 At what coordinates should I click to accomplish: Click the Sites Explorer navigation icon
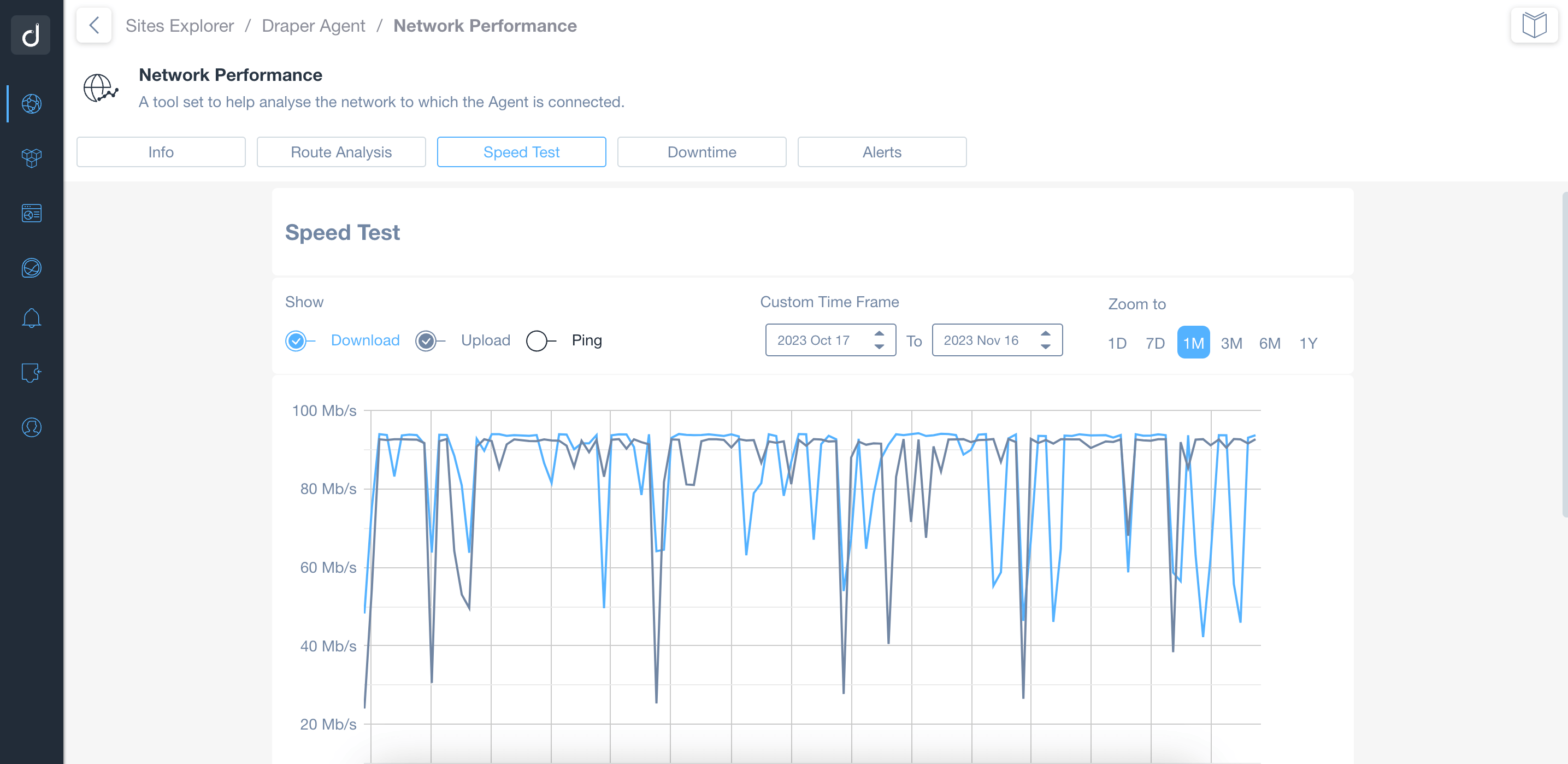coord(32,103)
